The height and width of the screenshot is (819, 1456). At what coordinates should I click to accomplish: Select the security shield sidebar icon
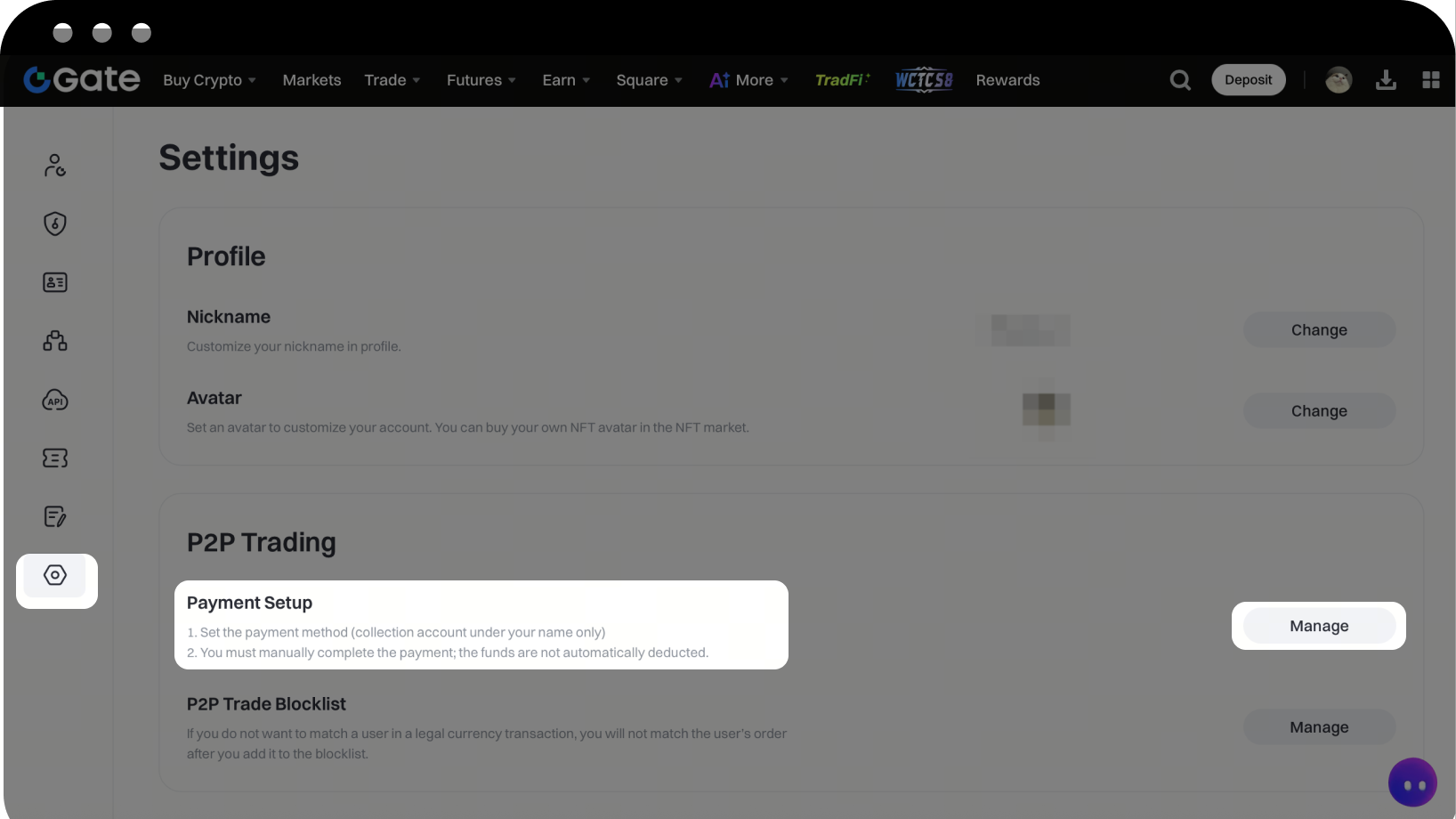pos(55,223)
